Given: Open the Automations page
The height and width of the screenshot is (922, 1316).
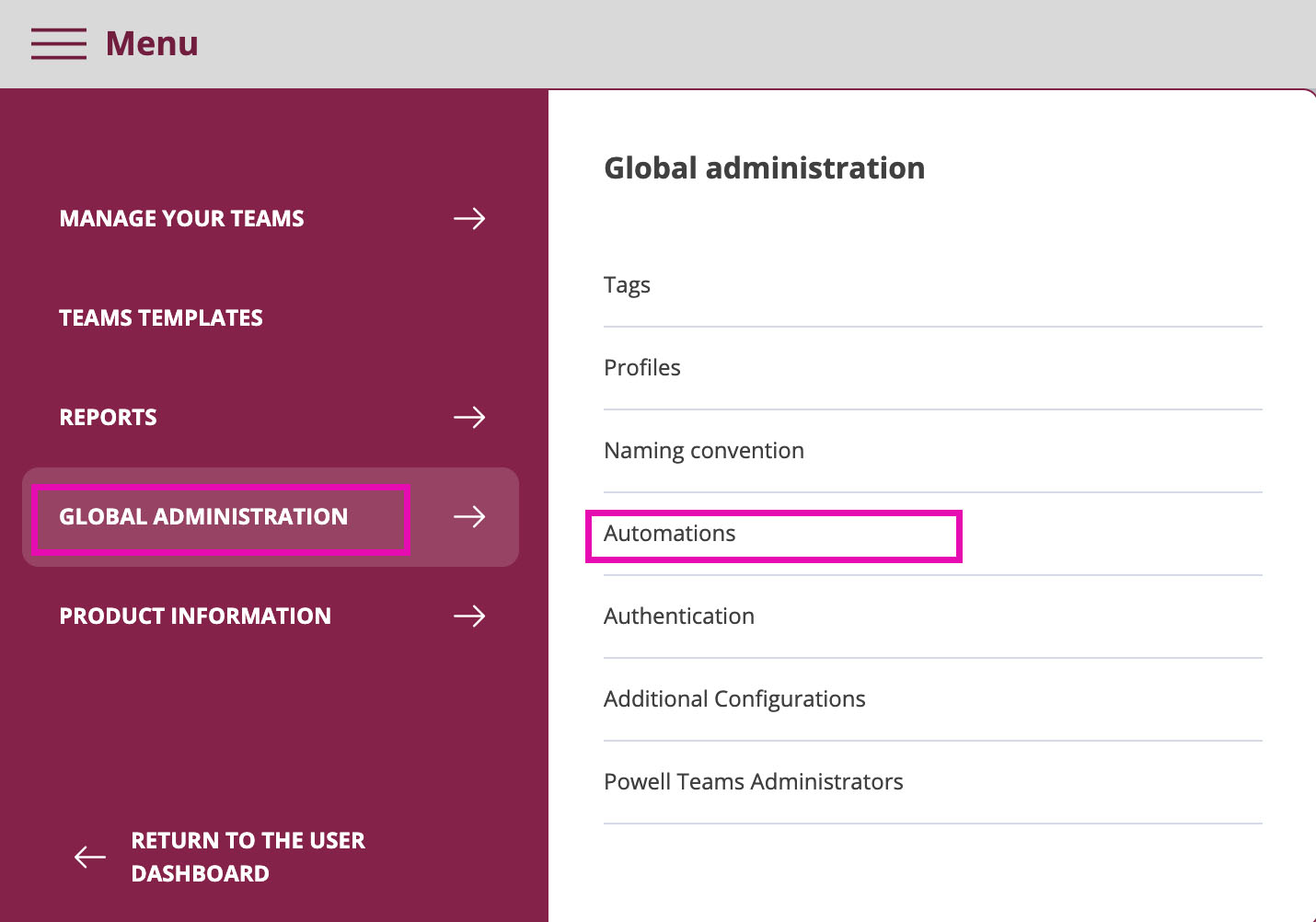Looking at the screenshot, I should 933,534.
